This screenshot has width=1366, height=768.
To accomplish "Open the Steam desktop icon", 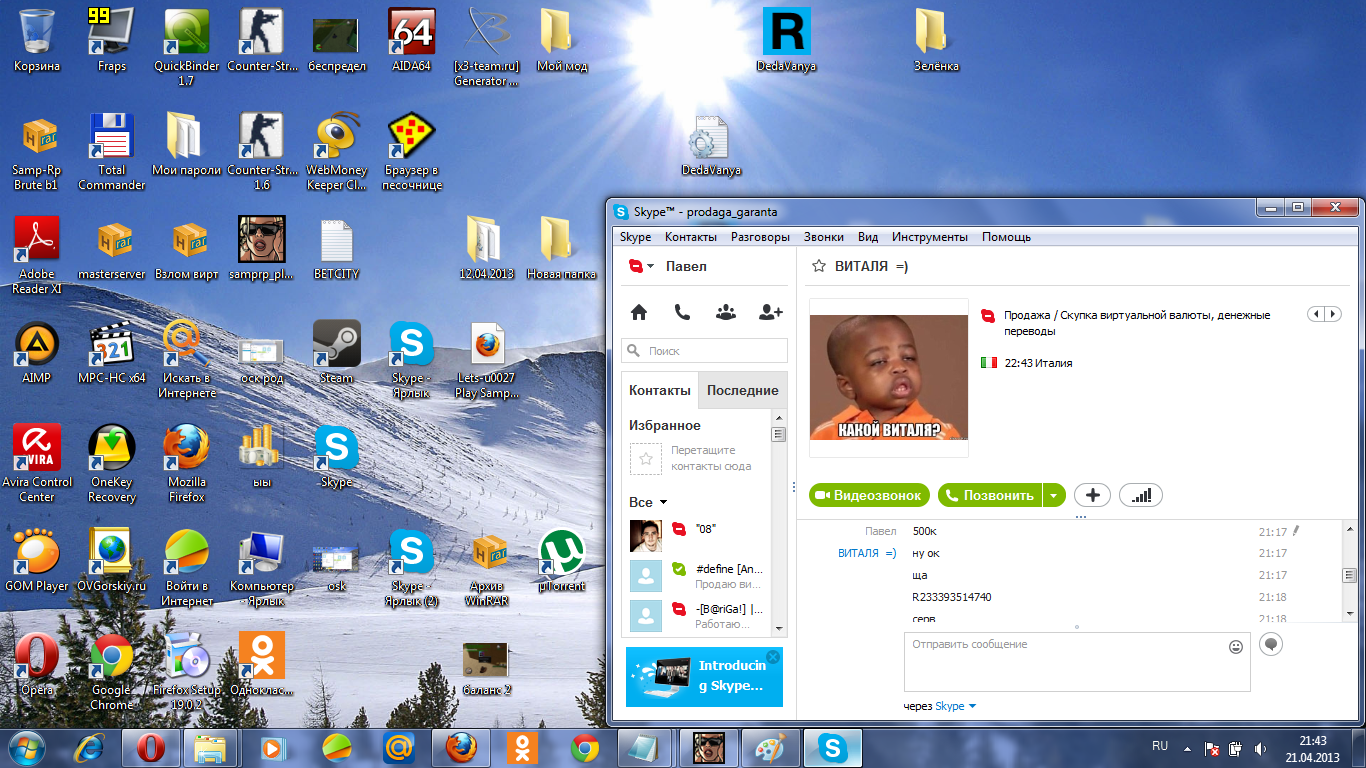I will click(x=336, y=352).
